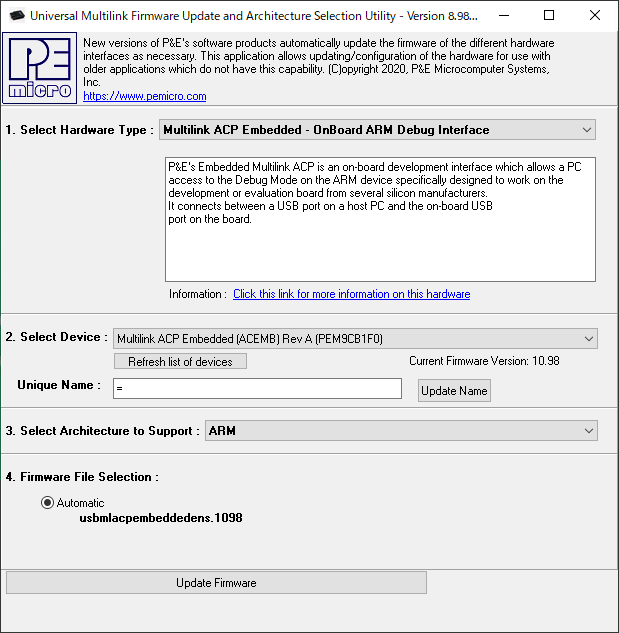Focus the Unique Name input field
This screenshot has width=619, height=633.
pos(257,388)
